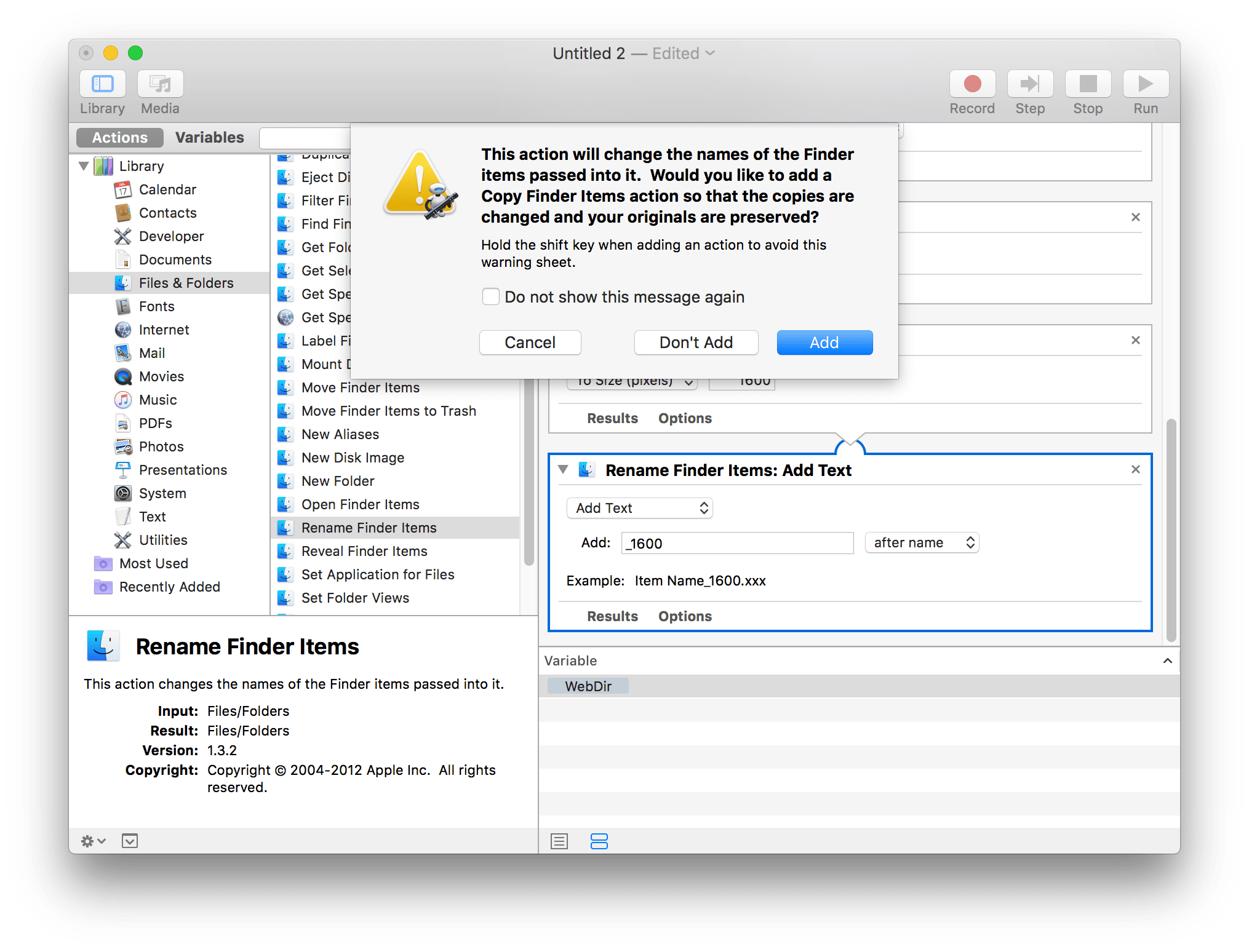Click the Record button in toolbar
The image size is (1249, 952).
point(972,84)
